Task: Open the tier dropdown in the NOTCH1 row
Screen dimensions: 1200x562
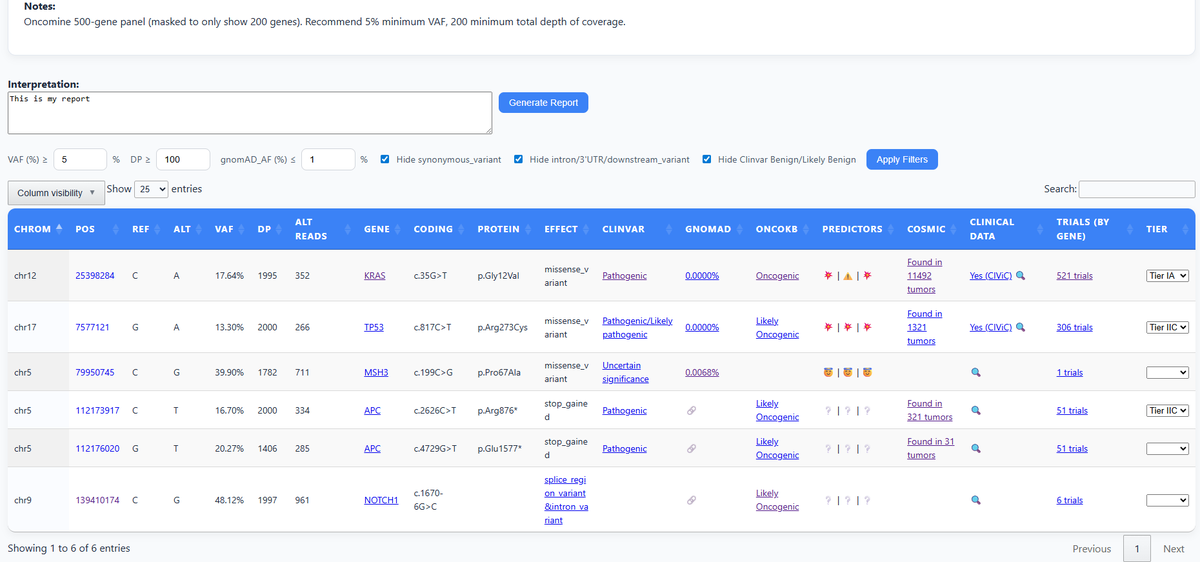Action: pyautogui.click(x=1168, y=500)
